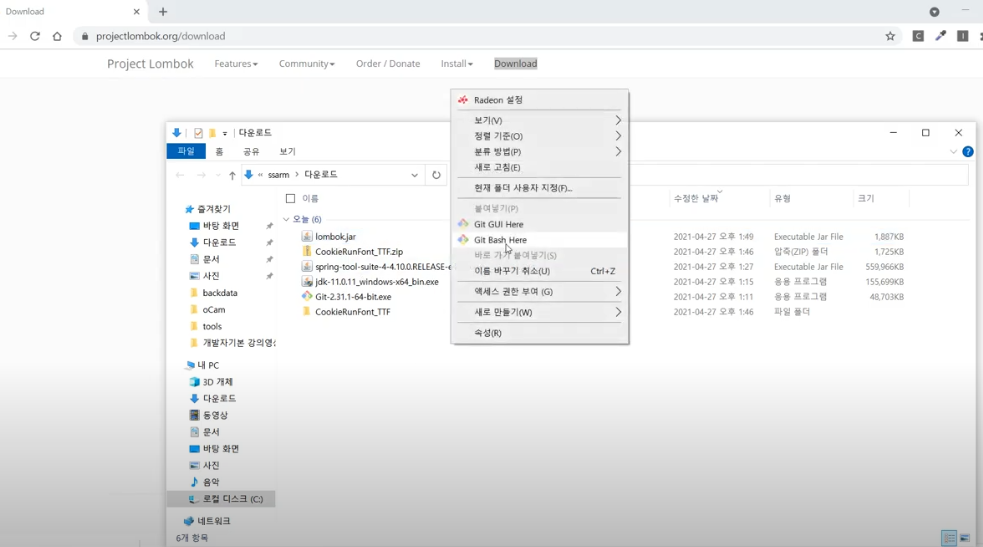Viewport: 983px width, 547px height.
Task: Open the Community dropdown menu
Action: [307, 64]
